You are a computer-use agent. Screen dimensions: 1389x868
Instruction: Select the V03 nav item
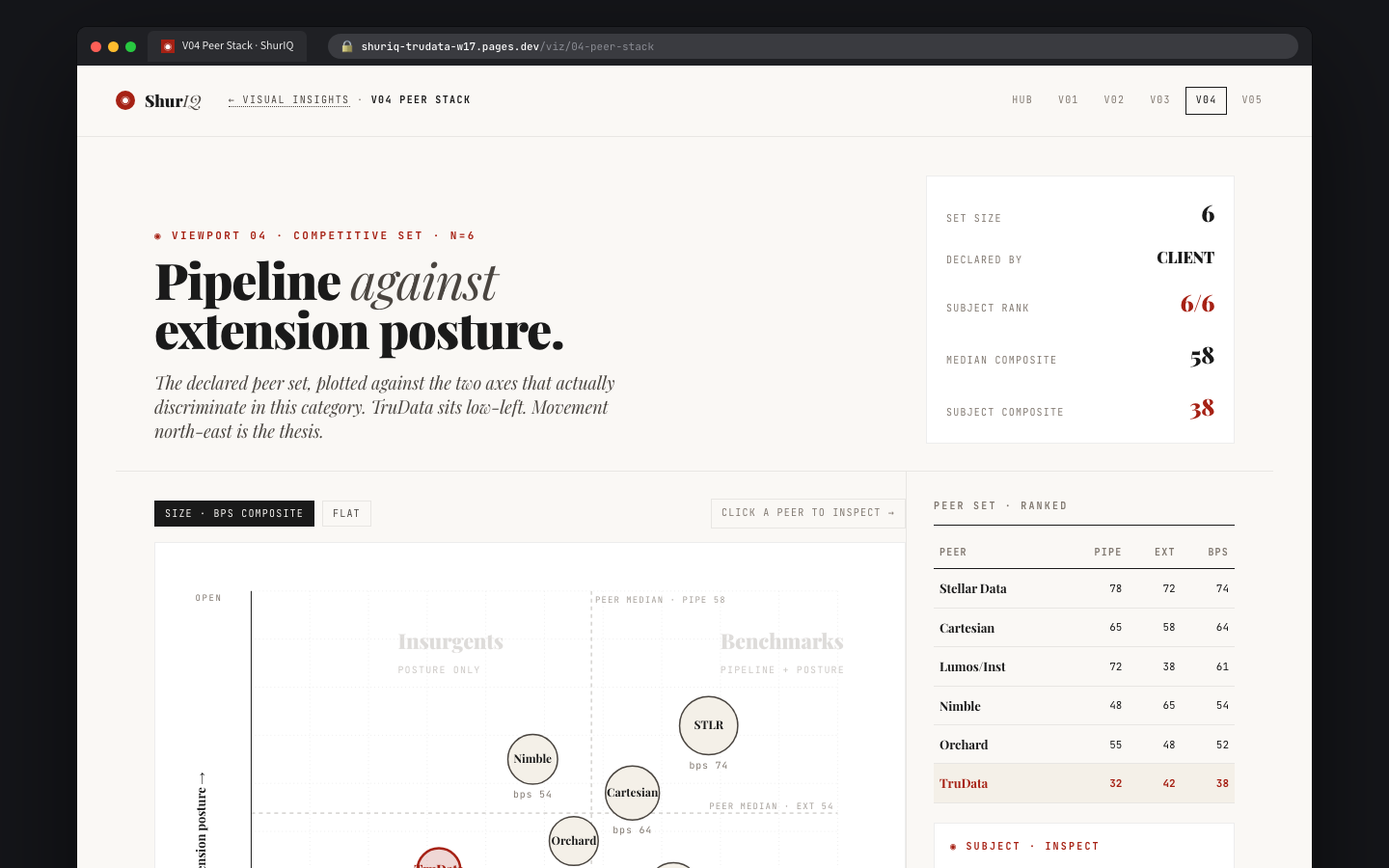click(x=1159, y=99)
